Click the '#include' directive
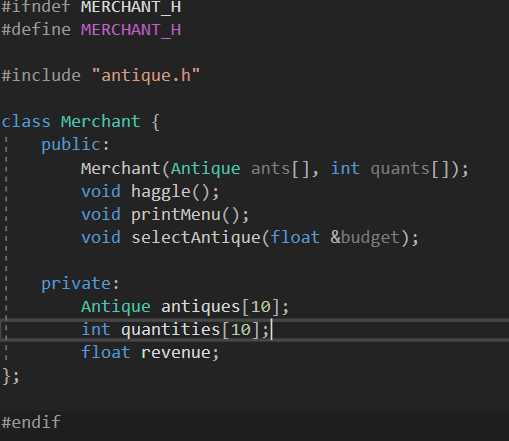 pos(41,75)
